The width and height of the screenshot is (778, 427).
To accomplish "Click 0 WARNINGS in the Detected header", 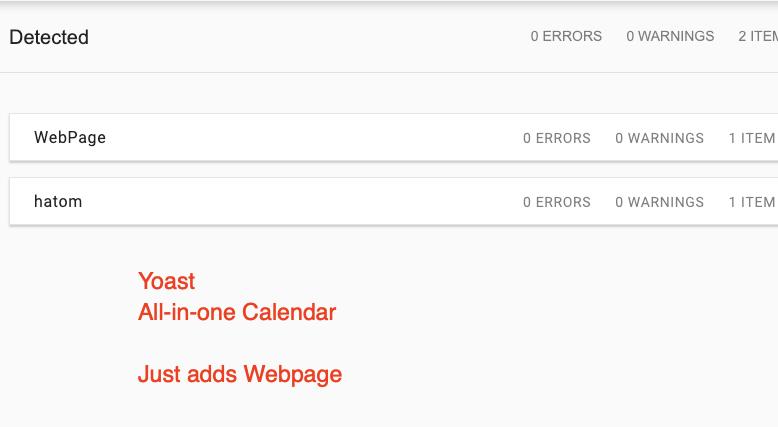I will (670, 36).
